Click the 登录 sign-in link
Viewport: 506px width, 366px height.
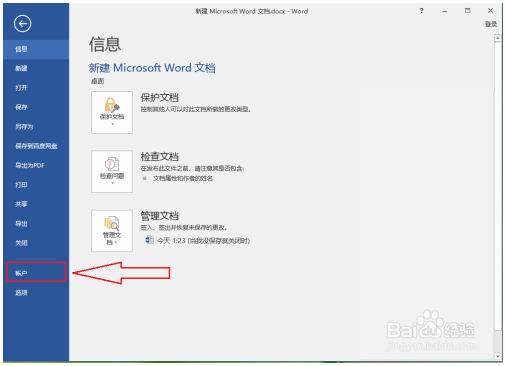[x=491, y=24]
